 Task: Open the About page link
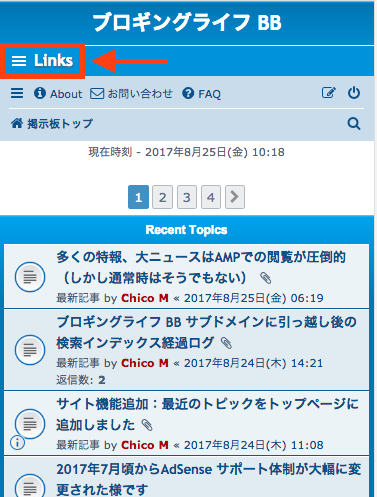click(58, 94)
